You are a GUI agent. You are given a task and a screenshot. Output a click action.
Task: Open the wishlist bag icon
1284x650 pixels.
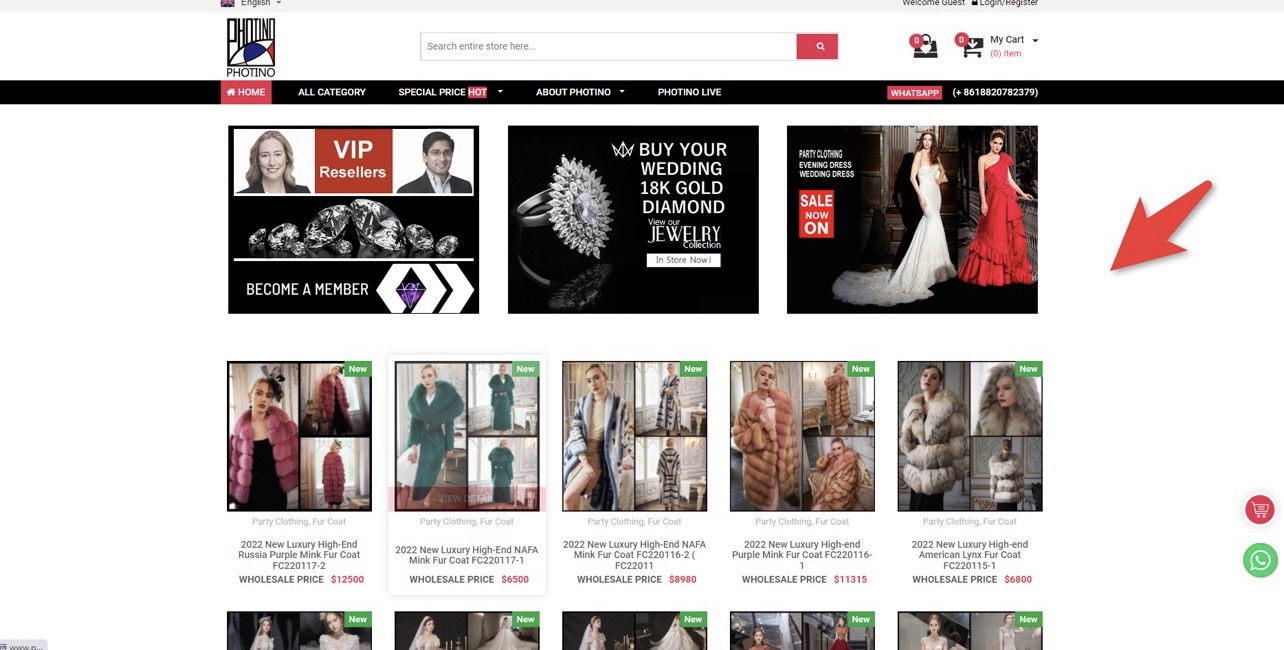click(x=925, y=46)
